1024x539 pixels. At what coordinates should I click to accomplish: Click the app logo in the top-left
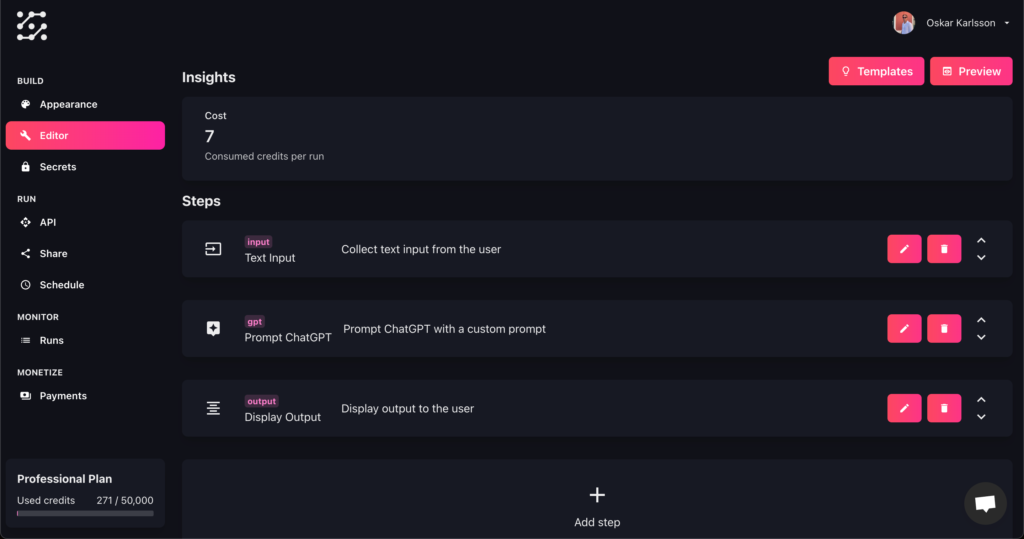click(x=32, y=25)
